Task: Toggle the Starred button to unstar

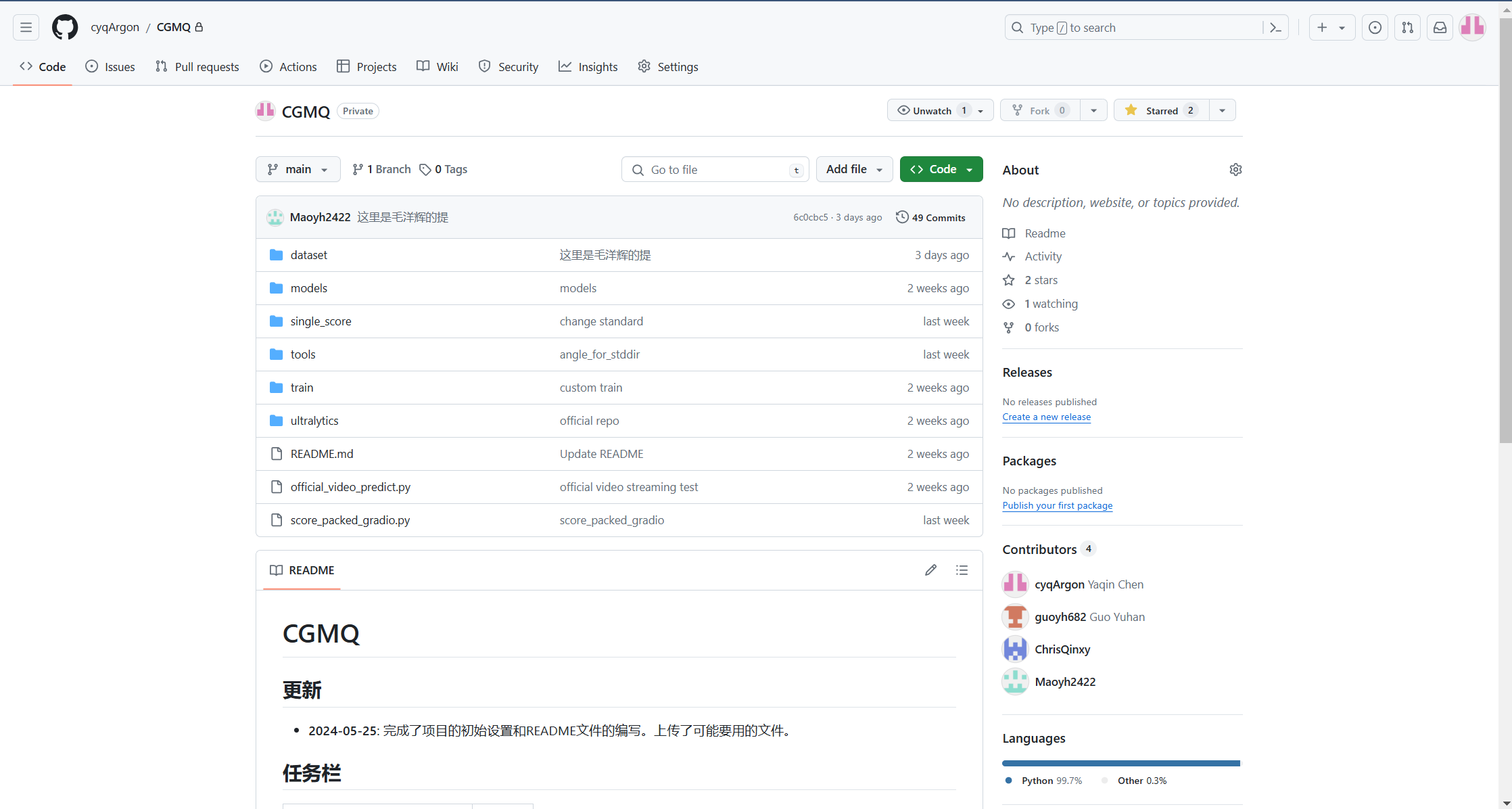Action: tap(1160, 110)
